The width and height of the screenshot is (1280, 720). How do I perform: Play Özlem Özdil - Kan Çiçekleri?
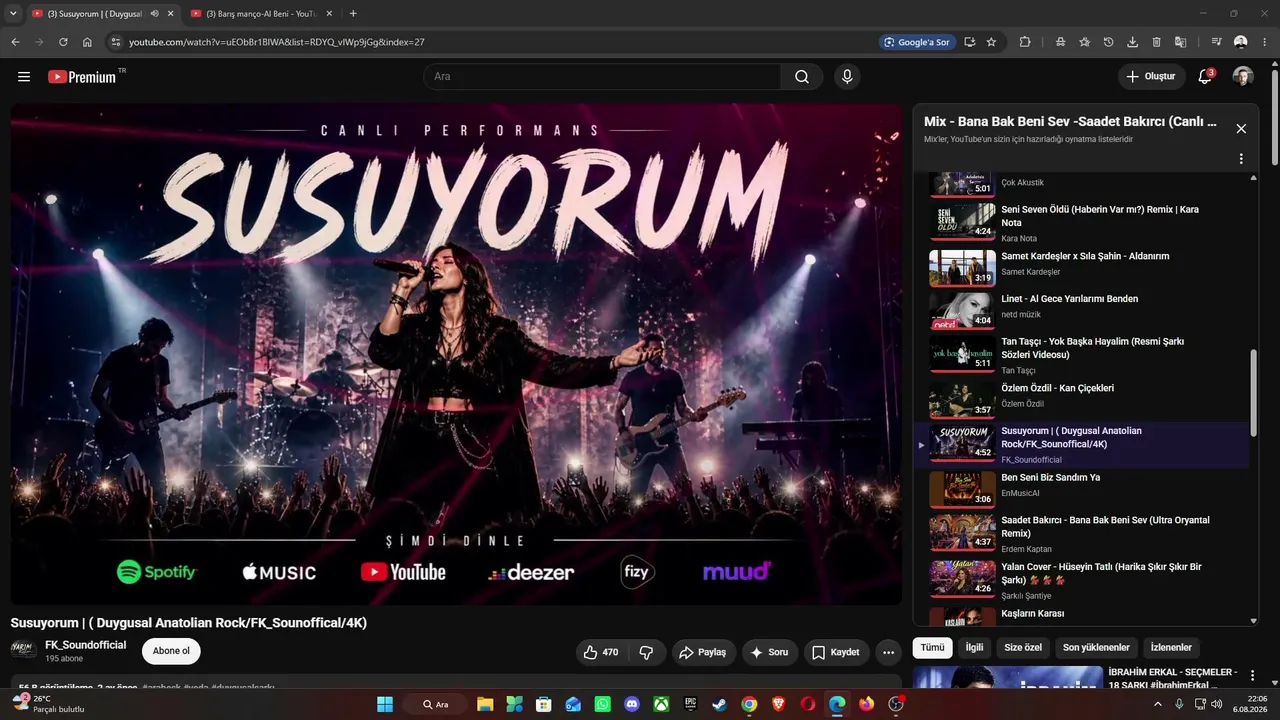pos(1080,398)
